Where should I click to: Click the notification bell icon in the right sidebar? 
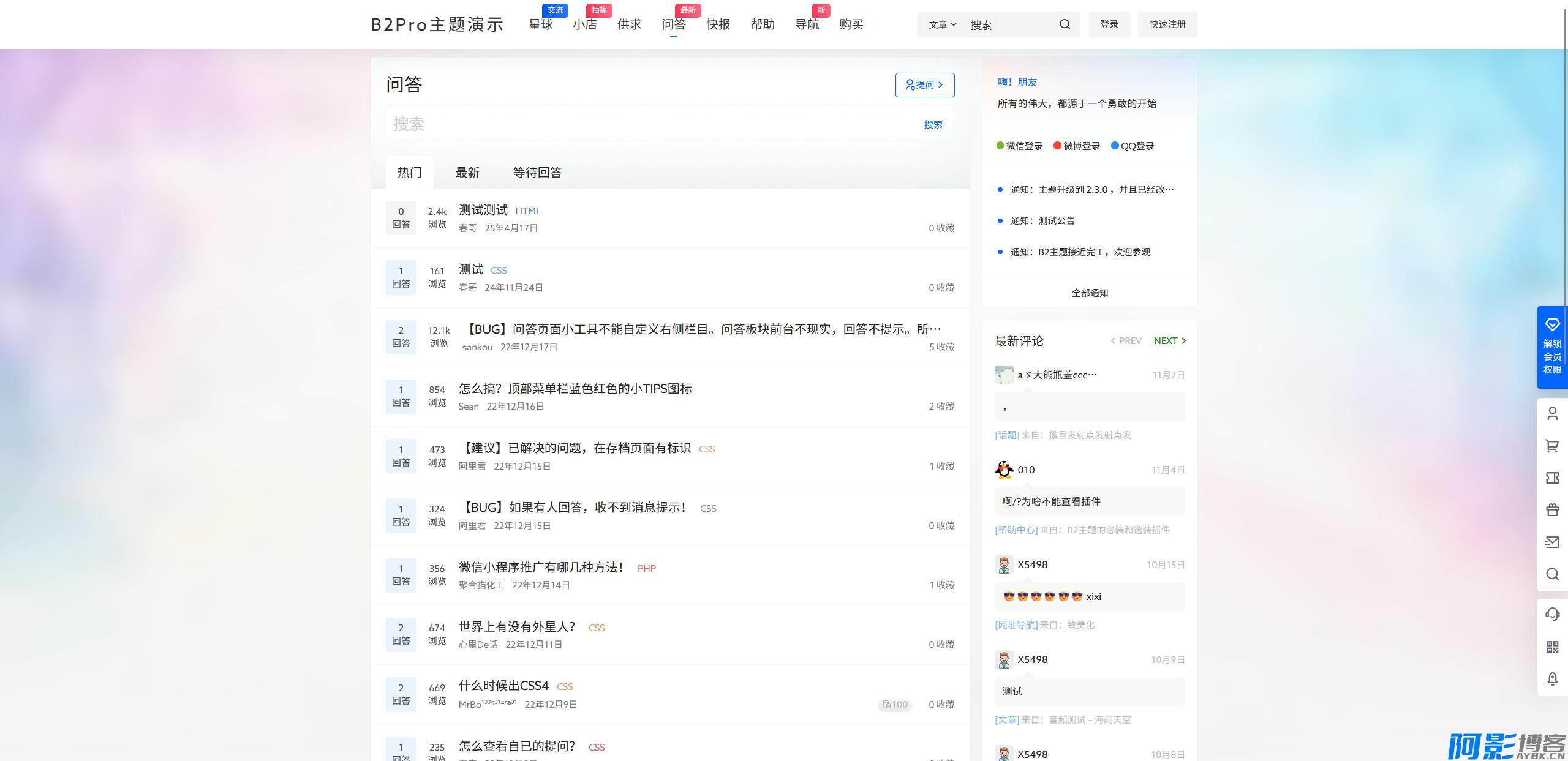coord(1552,679)
